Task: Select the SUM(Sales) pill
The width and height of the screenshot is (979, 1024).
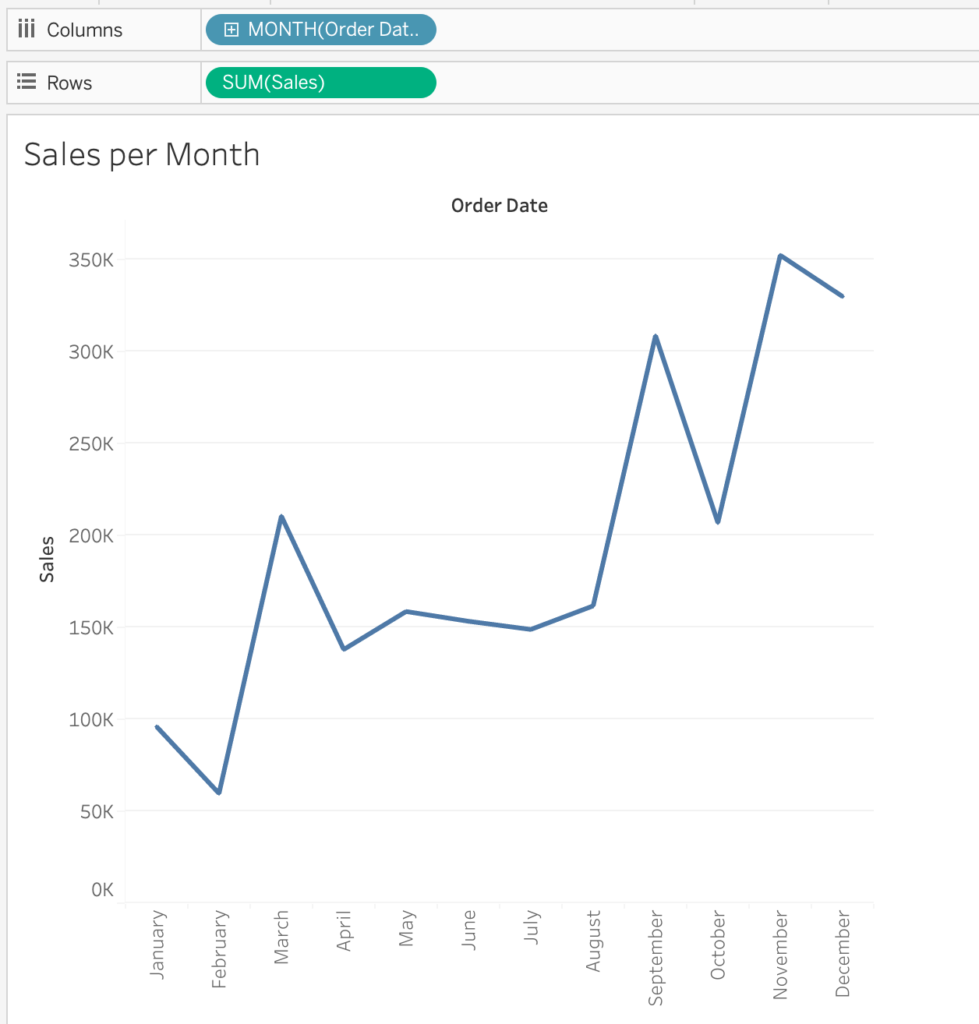Action: coord(320,82)
